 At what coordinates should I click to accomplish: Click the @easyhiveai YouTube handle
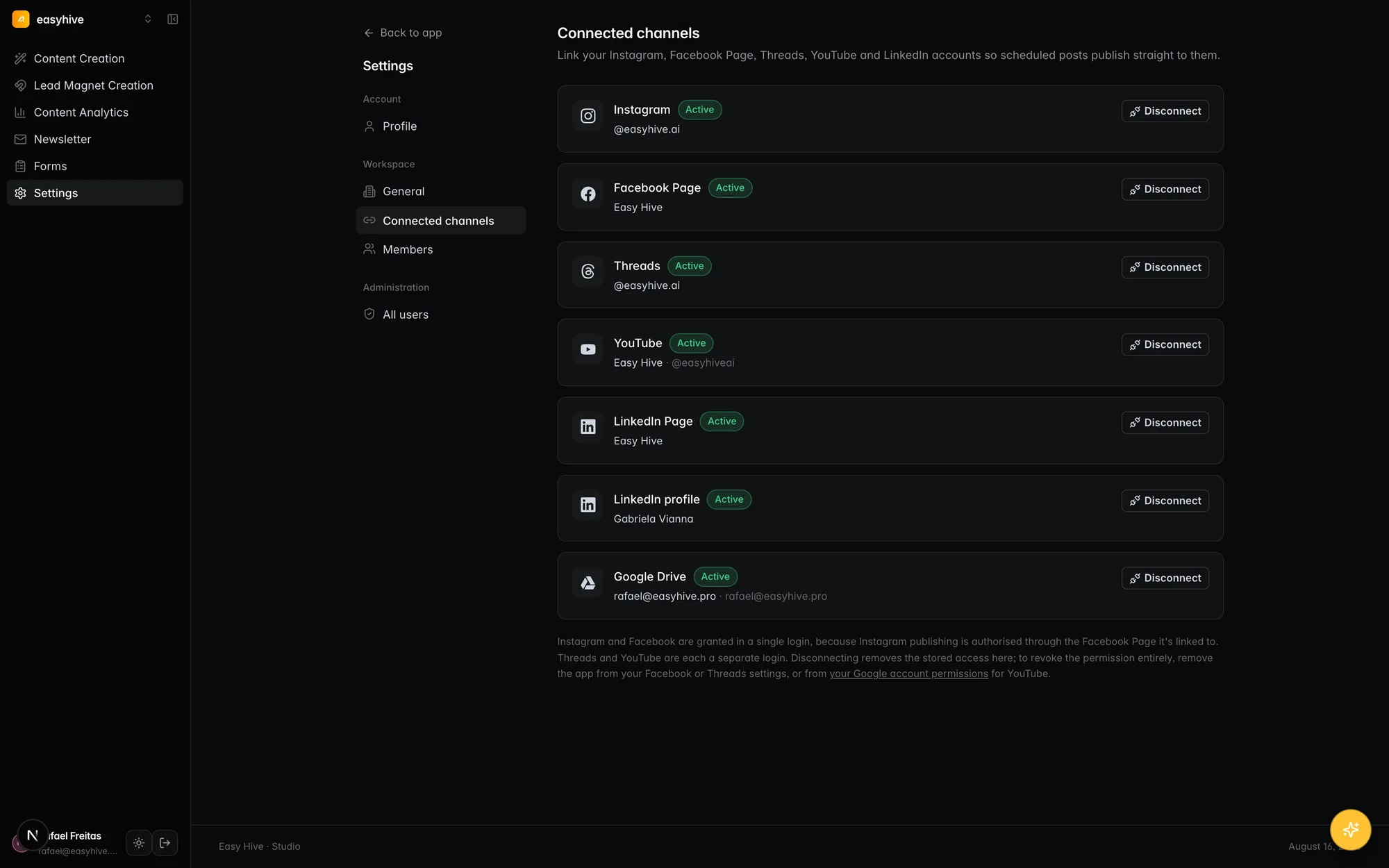coord(703,363)
